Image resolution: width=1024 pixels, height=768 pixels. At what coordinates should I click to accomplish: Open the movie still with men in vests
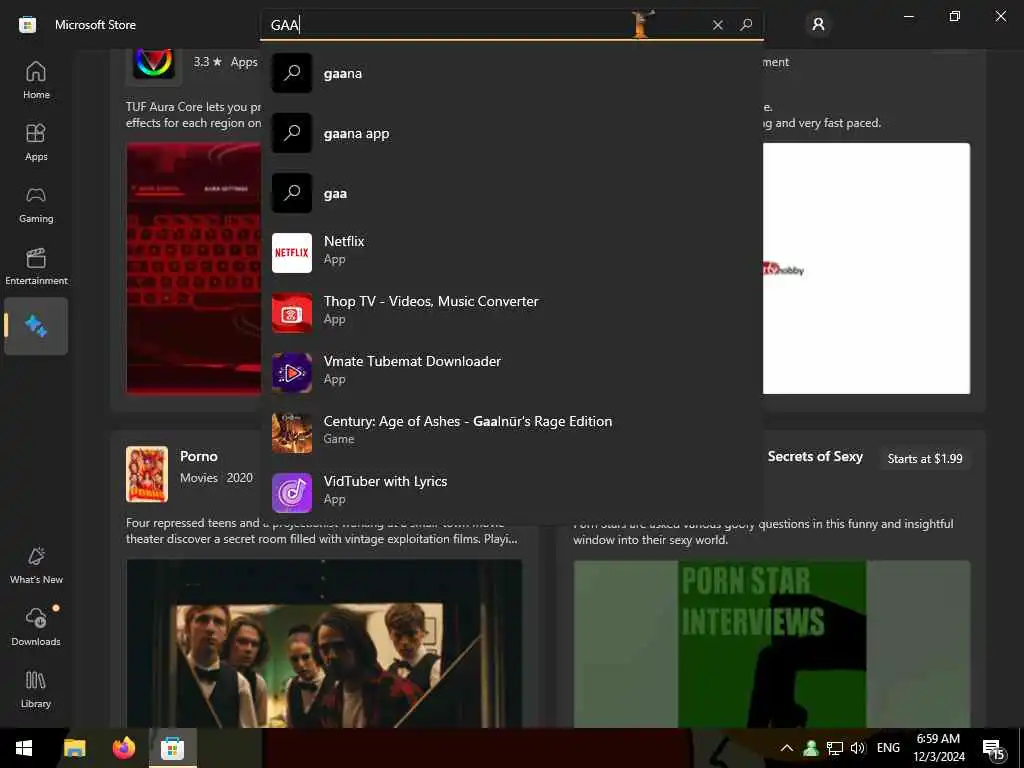click(325, 643)
